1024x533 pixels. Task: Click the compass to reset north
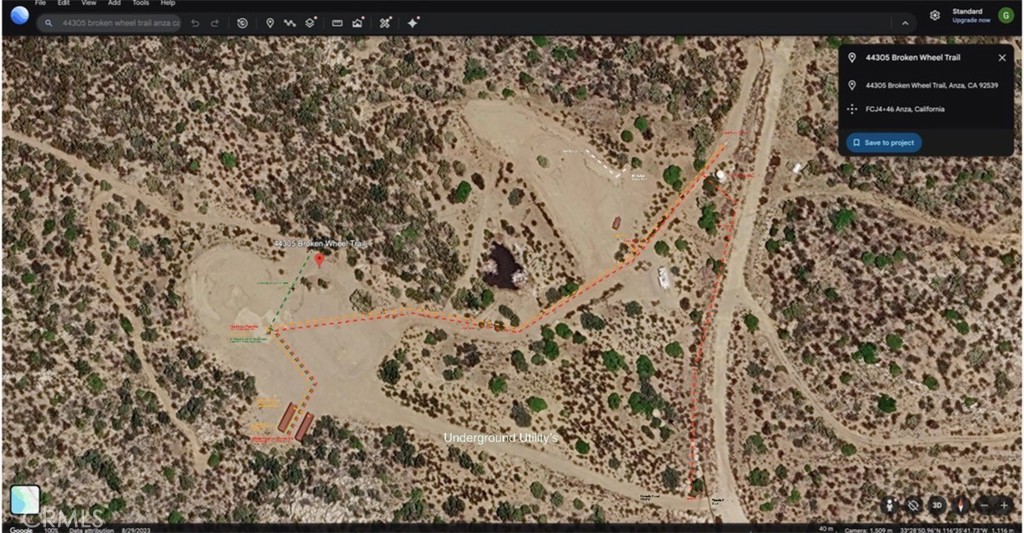[960, 505]
